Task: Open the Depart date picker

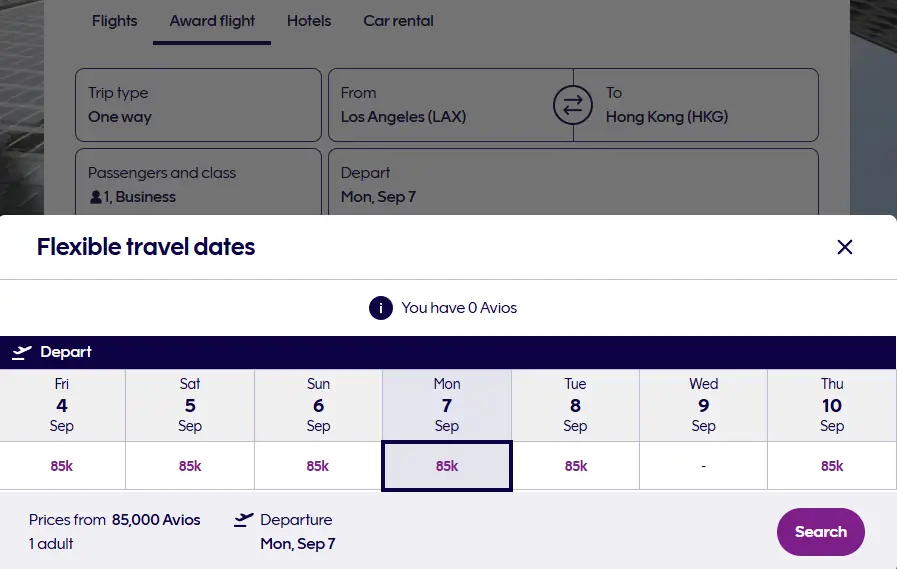Action: pos(573,184)
